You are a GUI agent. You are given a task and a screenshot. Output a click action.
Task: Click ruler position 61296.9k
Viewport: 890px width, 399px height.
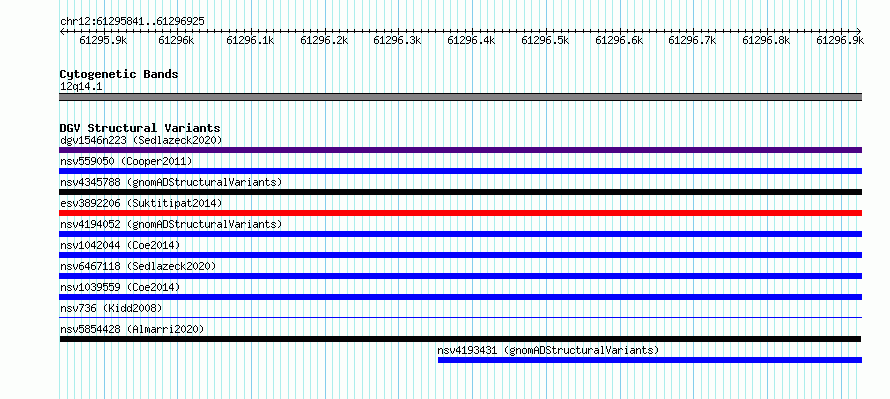[841, 40]
